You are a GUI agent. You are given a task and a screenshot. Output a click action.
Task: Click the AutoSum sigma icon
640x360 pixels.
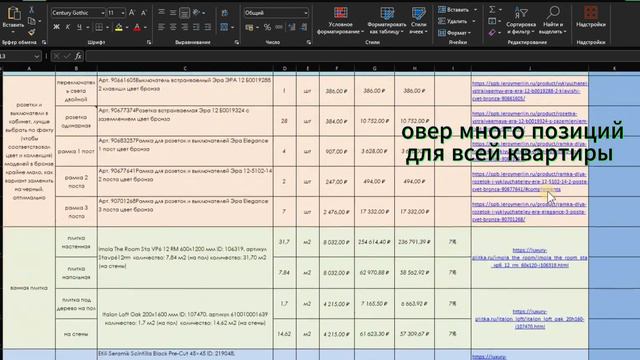pos(492,9)
